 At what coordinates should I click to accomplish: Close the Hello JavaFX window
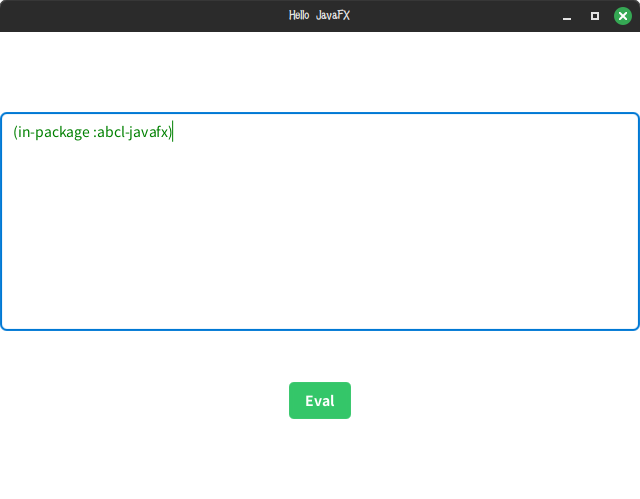click(x=622, y=16)
